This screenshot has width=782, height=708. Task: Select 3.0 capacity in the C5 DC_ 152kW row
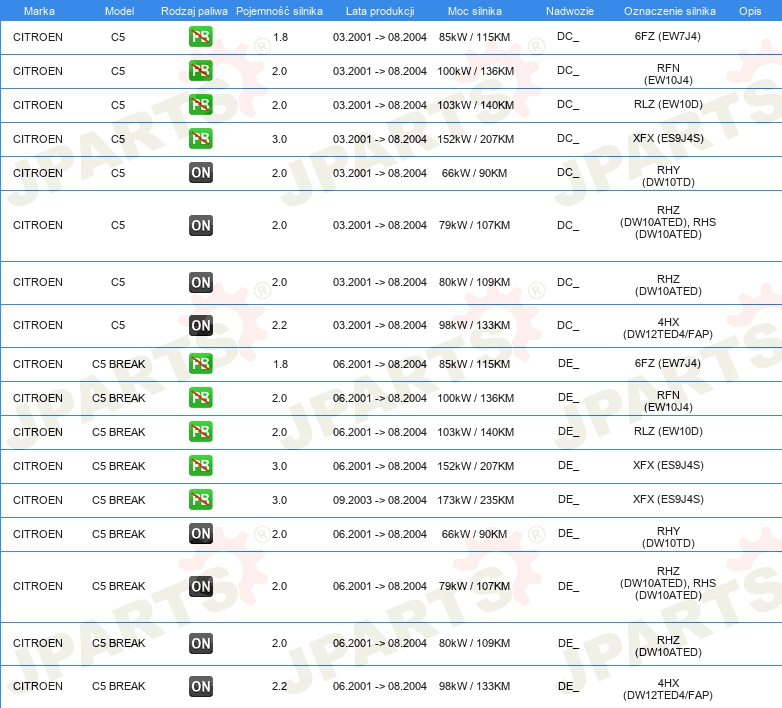pos(279,139)
